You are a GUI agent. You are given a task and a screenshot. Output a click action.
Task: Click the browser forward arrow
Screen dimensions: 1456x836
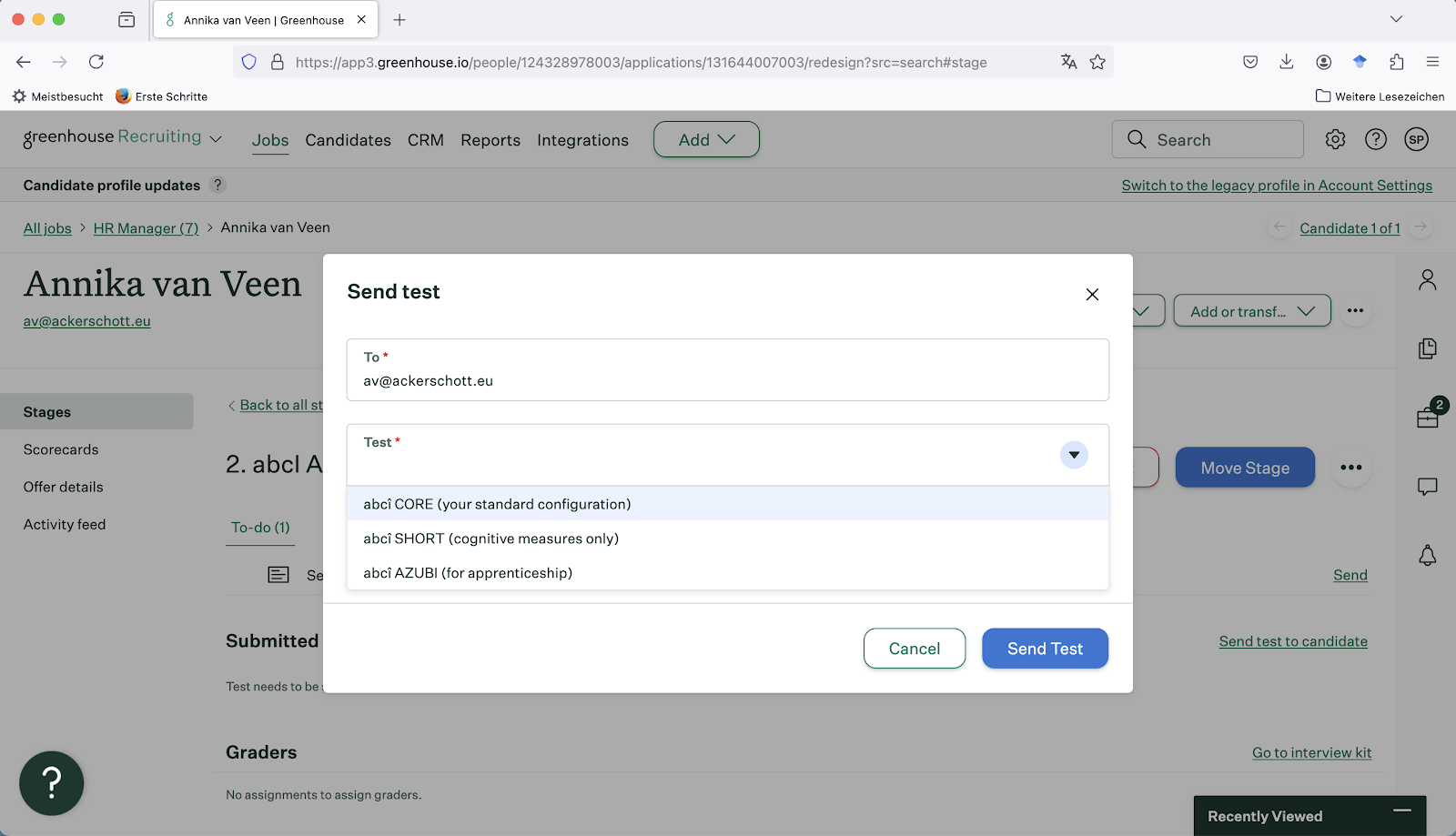click(x=60, y=62)
